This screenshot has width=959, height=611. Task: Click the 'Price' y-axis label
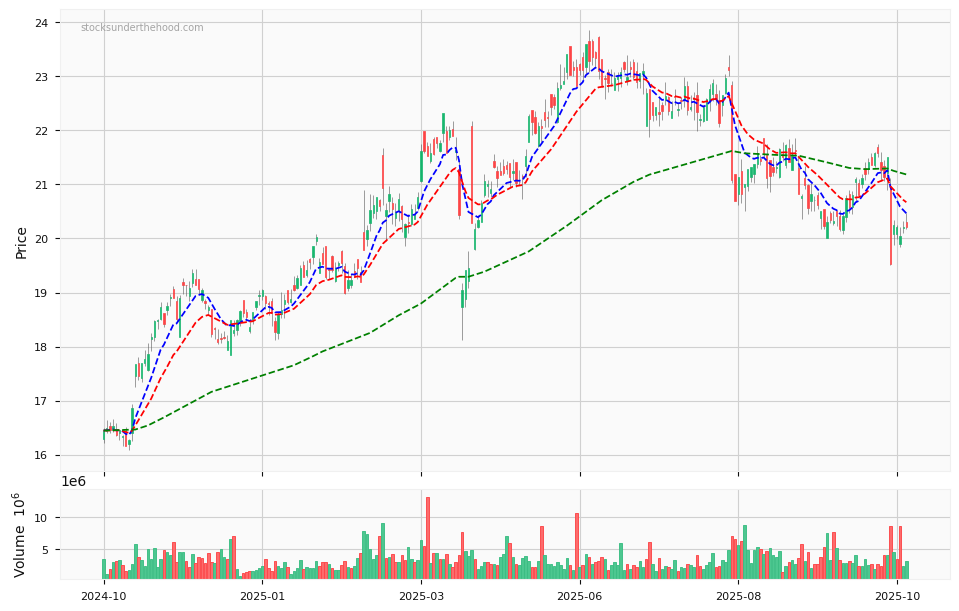[22, 242]
